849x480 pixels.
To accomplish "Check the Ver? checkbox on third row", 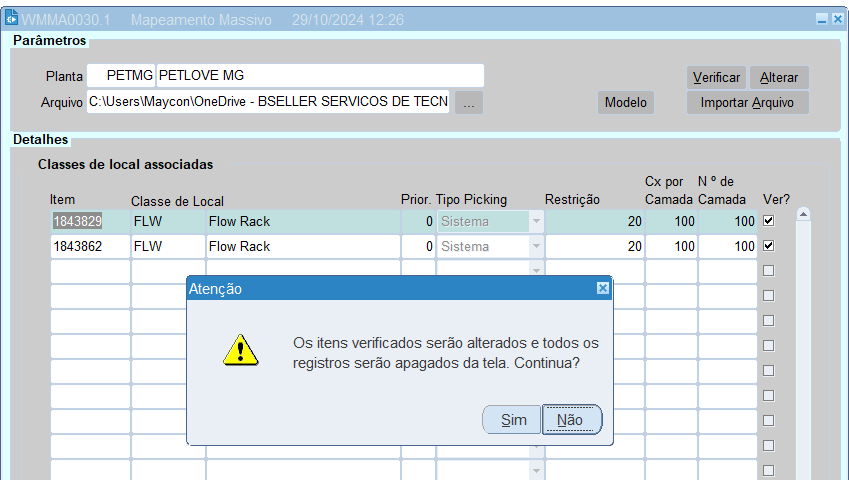I will pos(768,271).
